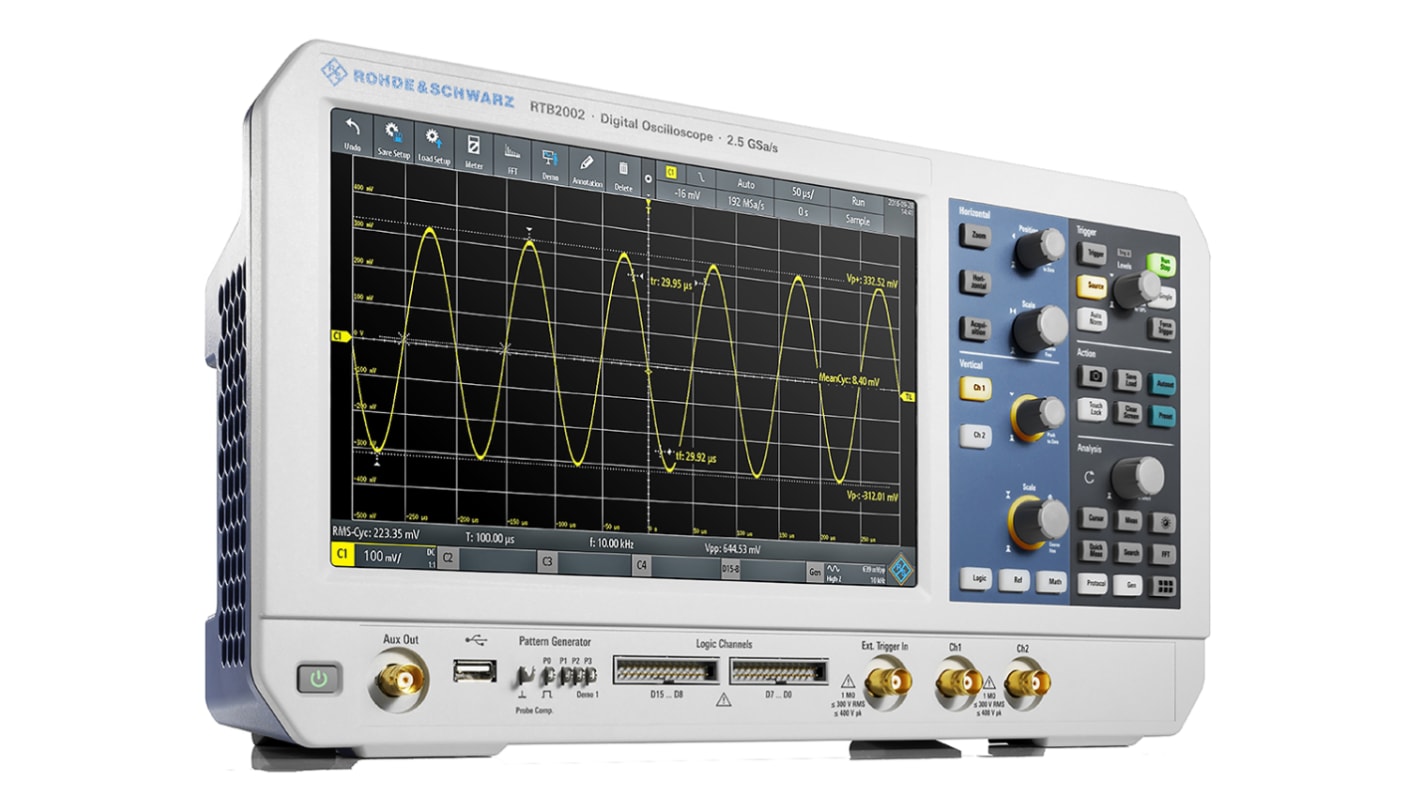Image resolution: width=1420 pixels, height=798 pixels.
Task: Select the Annotation pencil tool
Action: pos(588,169)
